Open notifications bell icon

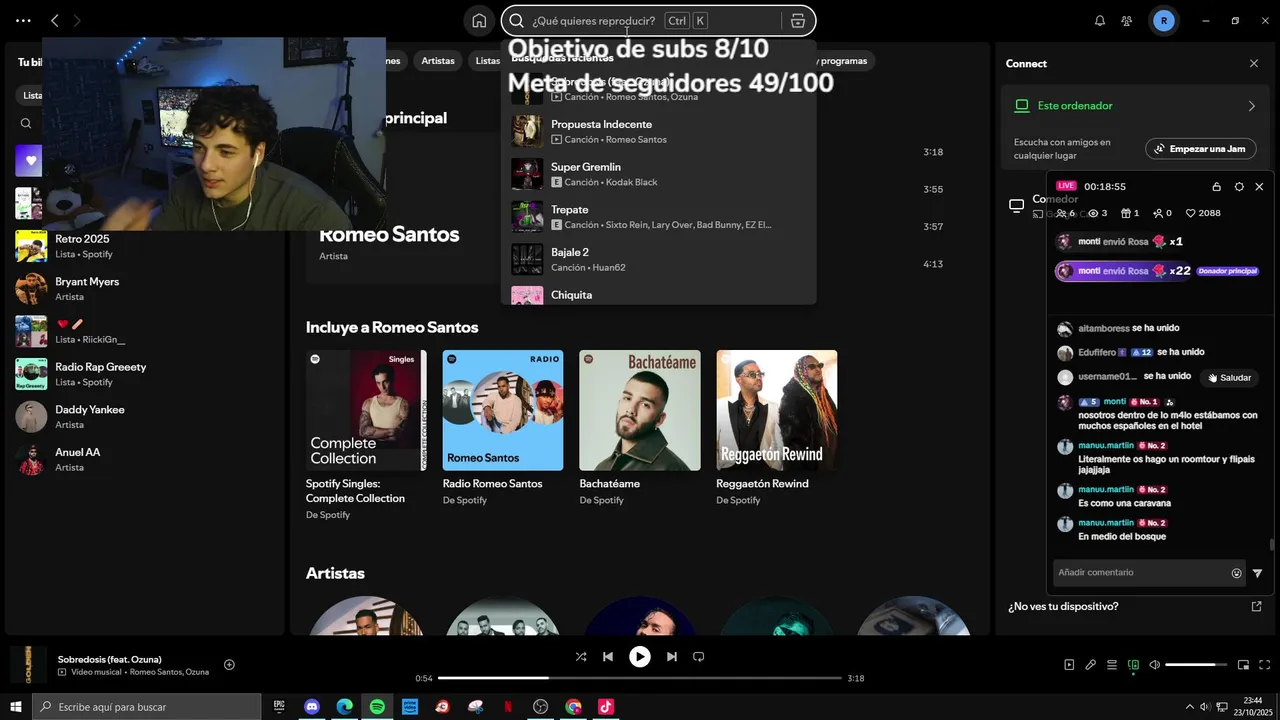click(1100, 20)
